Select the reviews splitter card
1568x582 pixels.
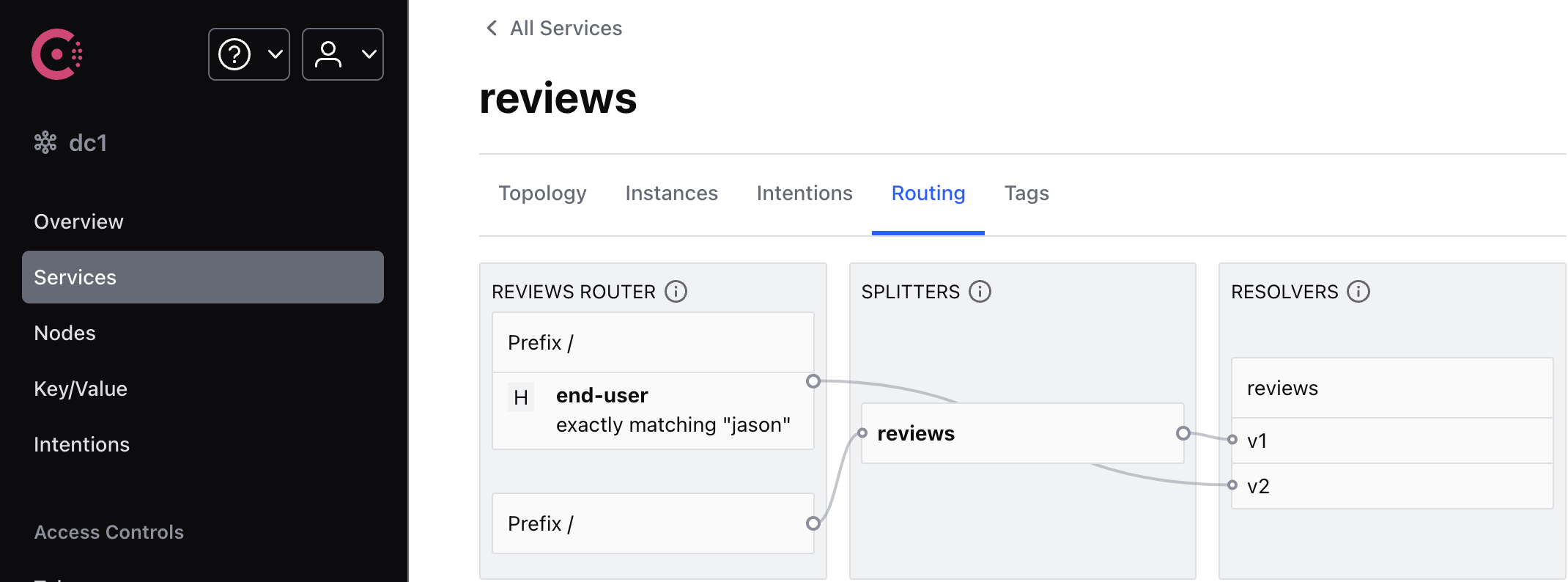click(1022, 433)
